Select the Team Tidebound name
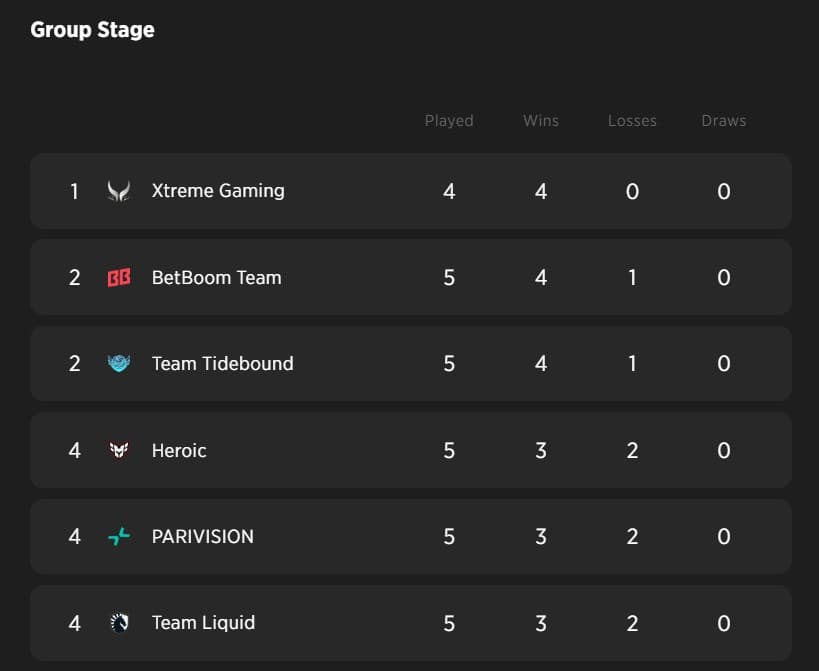The width and height of the screenshot is (819, 671). (222, 363)
